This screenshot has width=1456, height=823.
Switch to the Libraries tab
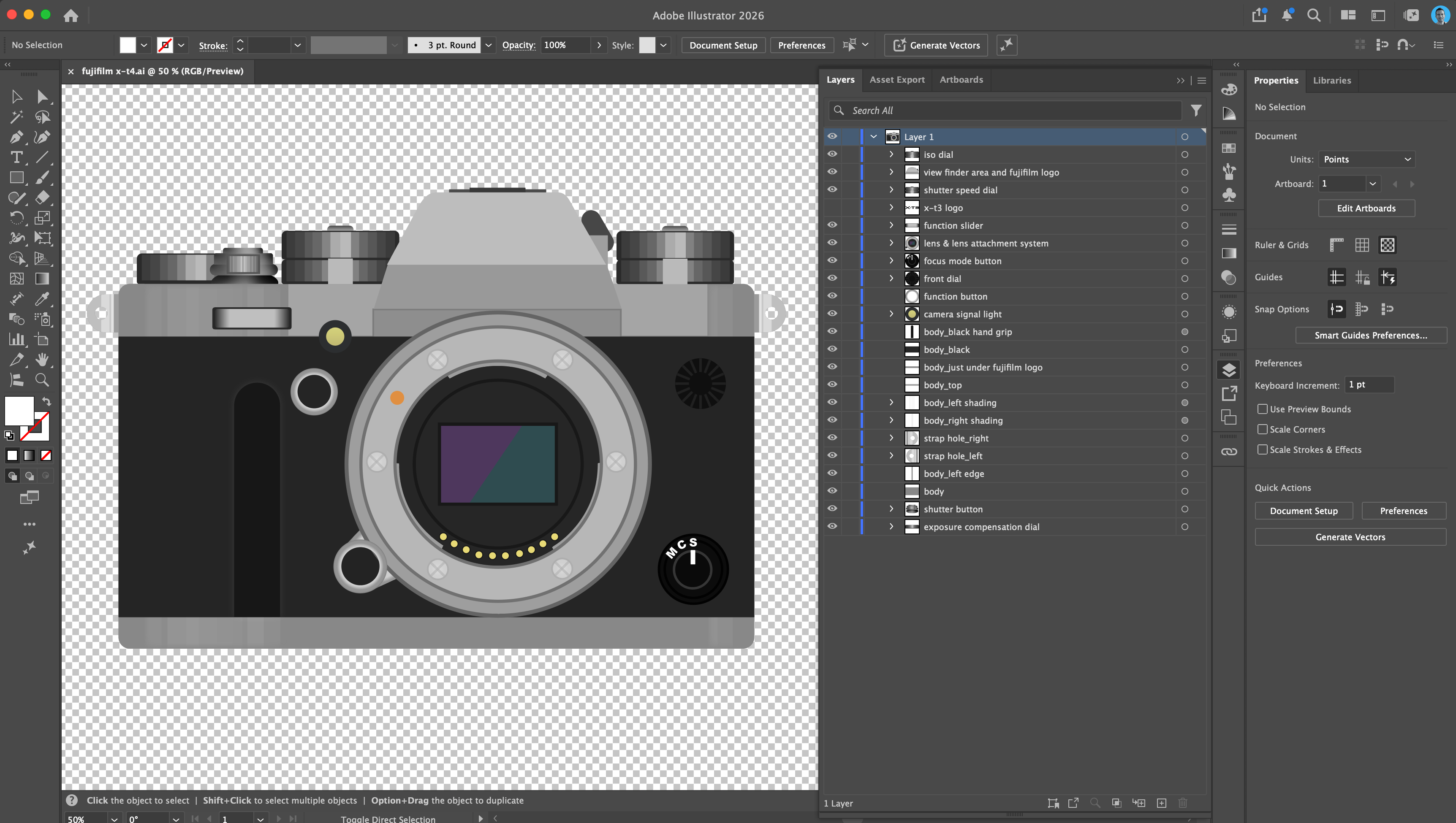coord(1331,80)
